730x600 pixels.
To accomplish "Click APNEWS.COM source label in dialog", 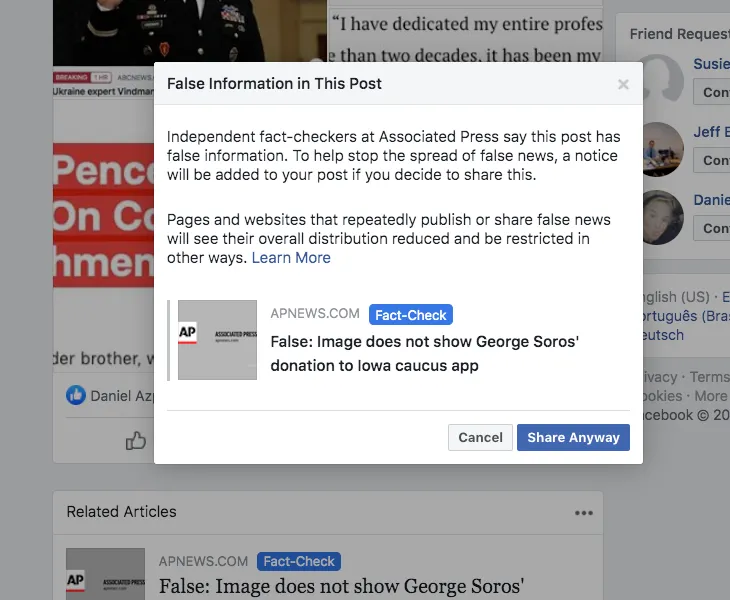I will 315,313.
